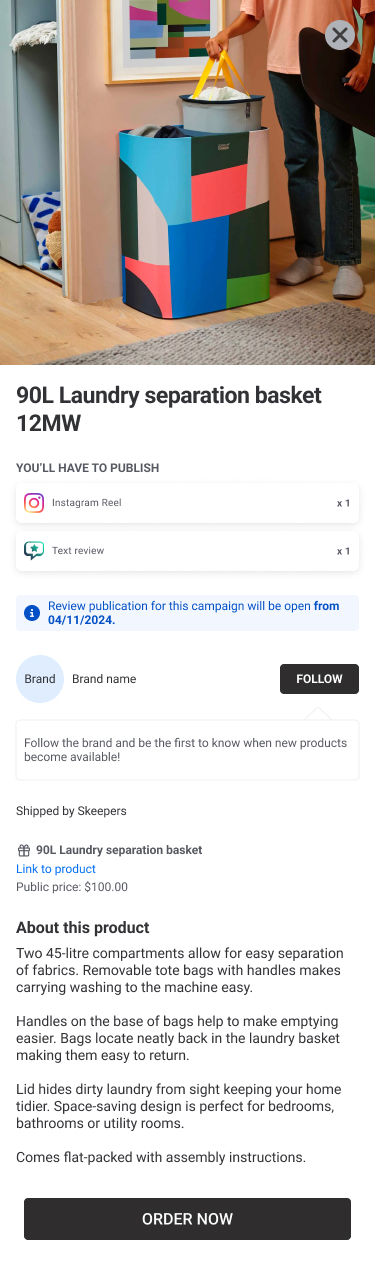
Task: Click the blue info icon
Action: tap(32, 613)
